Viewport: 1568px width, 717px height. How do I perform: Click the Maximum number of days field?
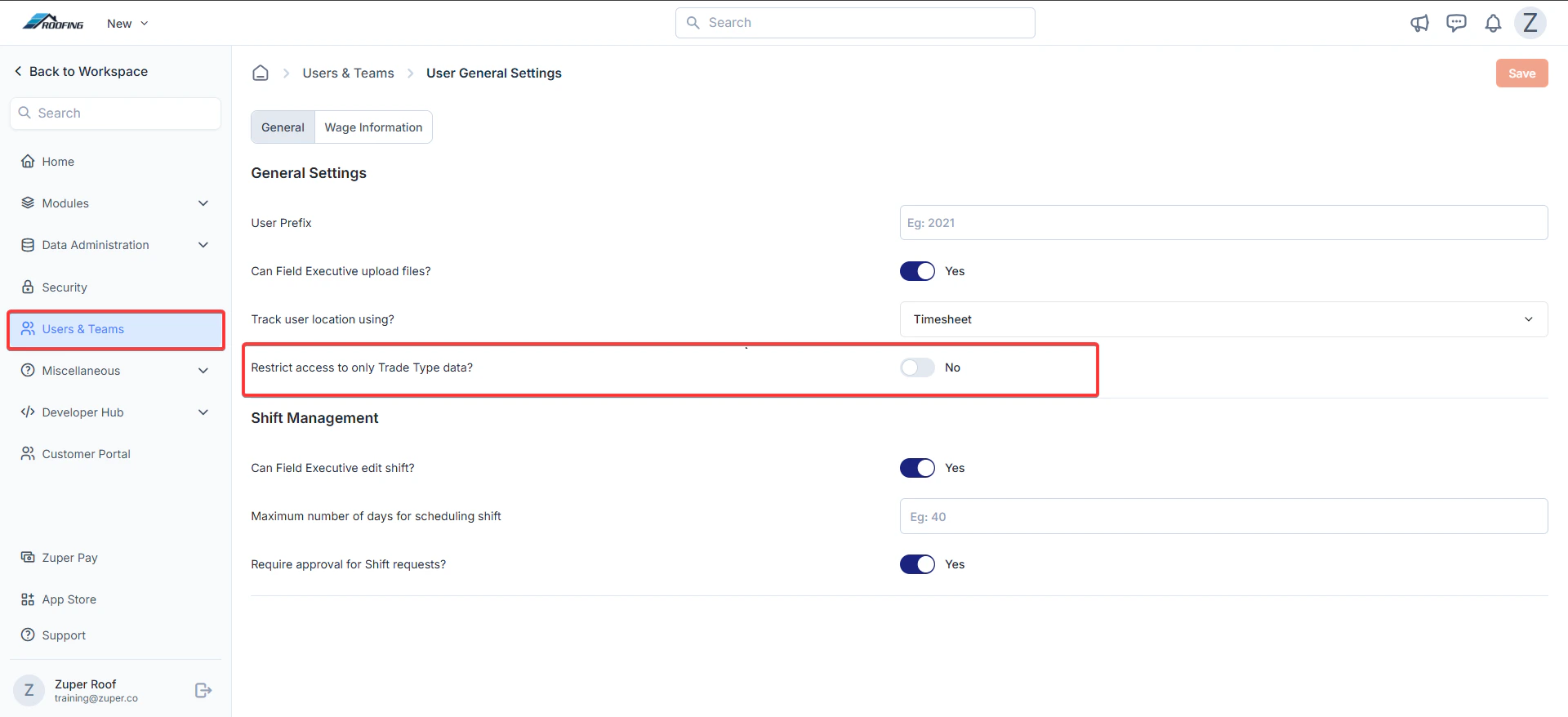1223,516
